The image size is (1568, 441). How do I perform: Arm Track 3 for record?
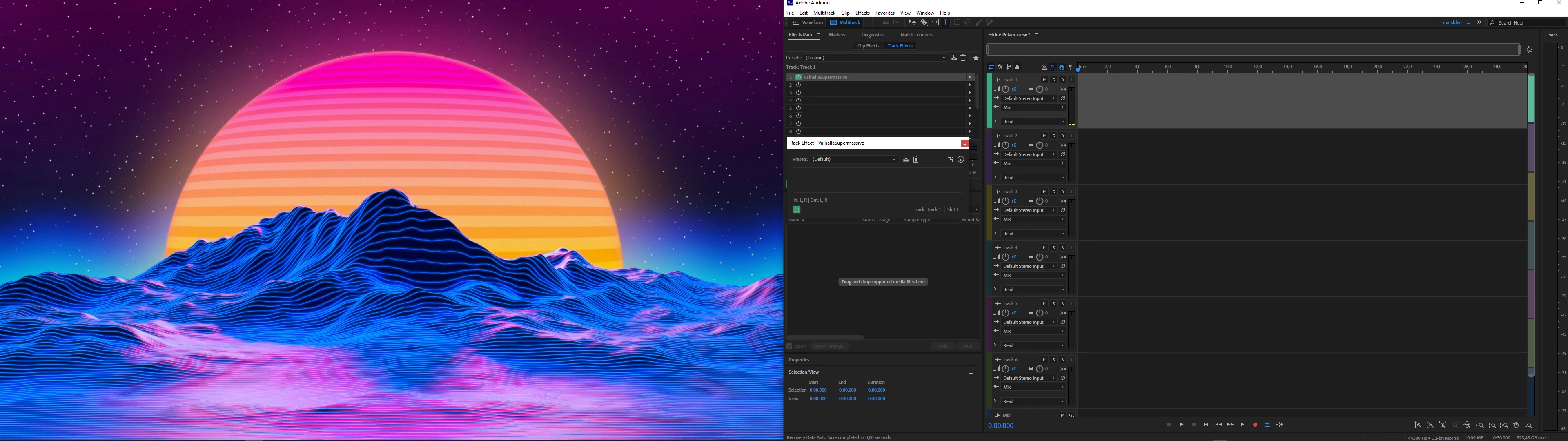point(1063,192)
